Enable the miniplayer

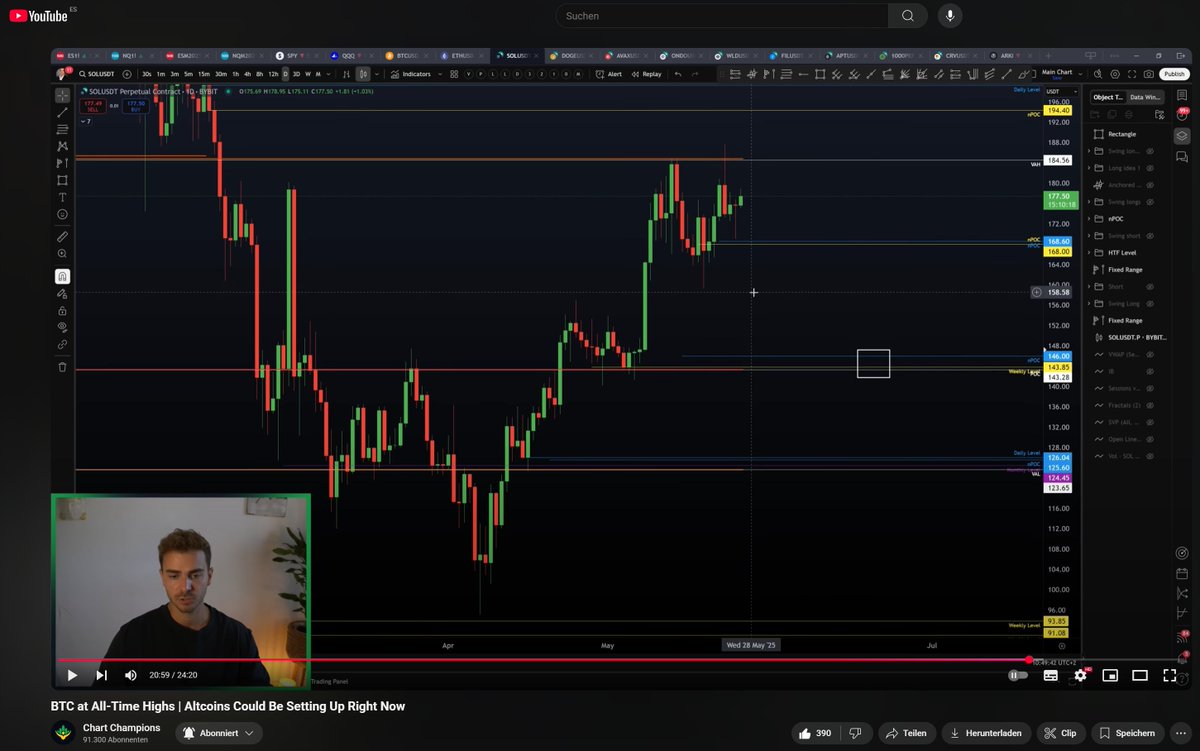(1110, 675)
